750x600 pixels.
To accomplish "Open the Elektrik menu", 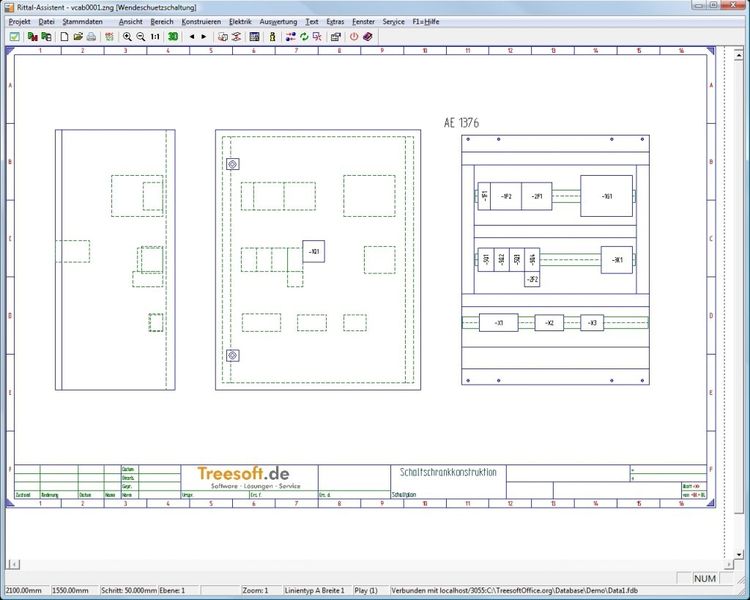I will (x=240, y=21).
